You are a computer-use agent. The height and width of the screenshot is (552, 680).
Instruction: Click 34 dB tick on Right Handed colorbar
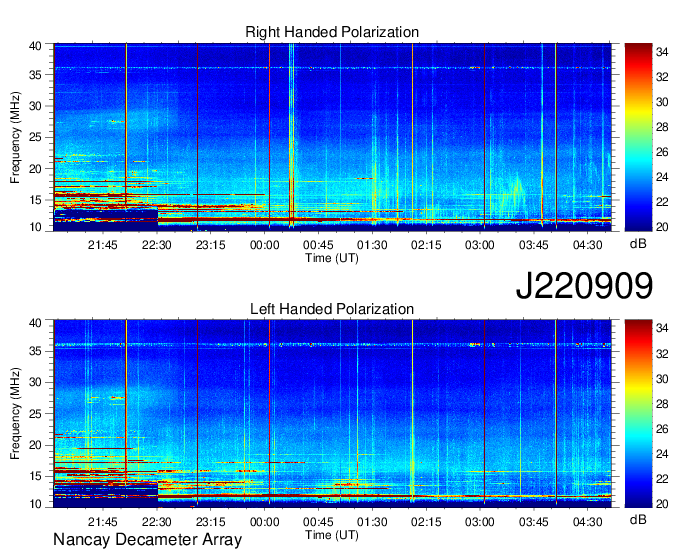662,52
